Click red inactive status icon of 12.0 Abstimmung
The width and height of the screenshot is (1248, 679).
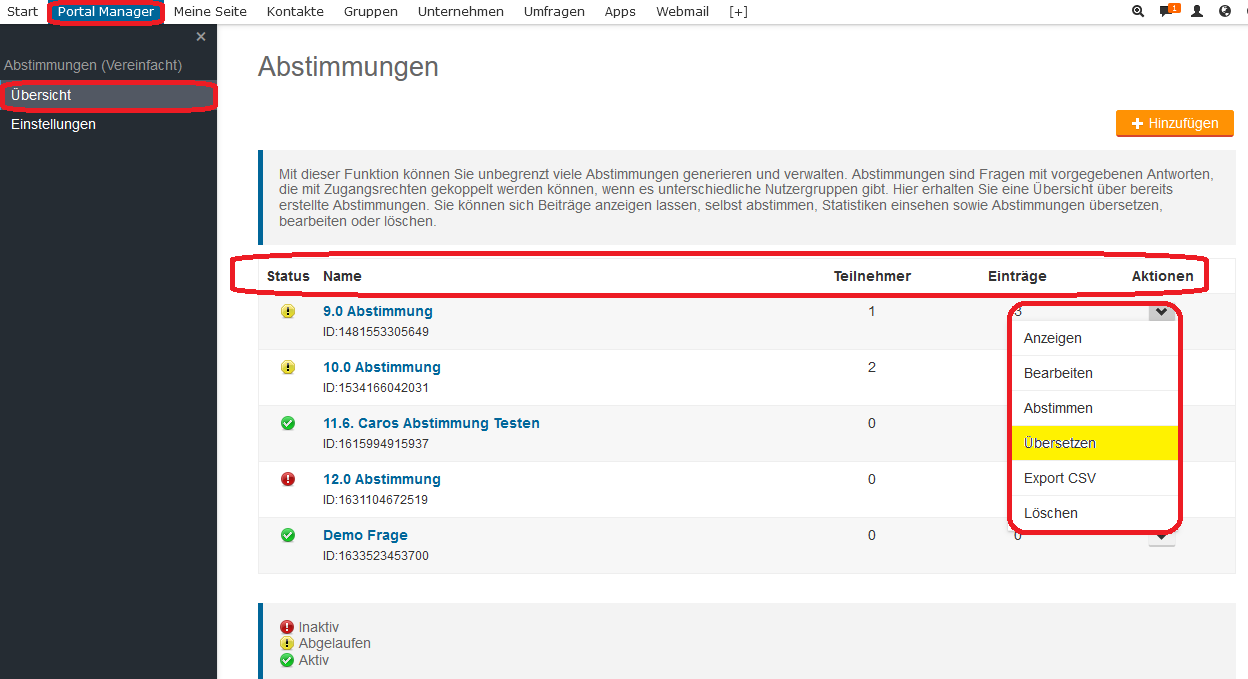[x=288, y=480]
